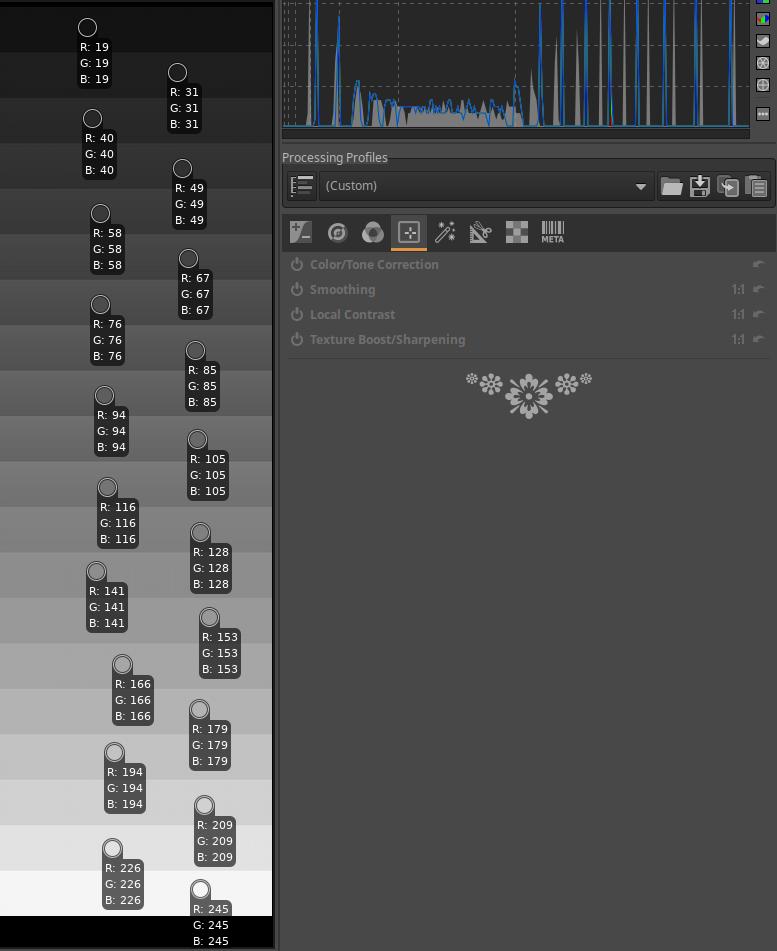This screenshot has height=951, width=777.
Task: Paste processing profile from clipboard
Action: [x=756, y=186]
